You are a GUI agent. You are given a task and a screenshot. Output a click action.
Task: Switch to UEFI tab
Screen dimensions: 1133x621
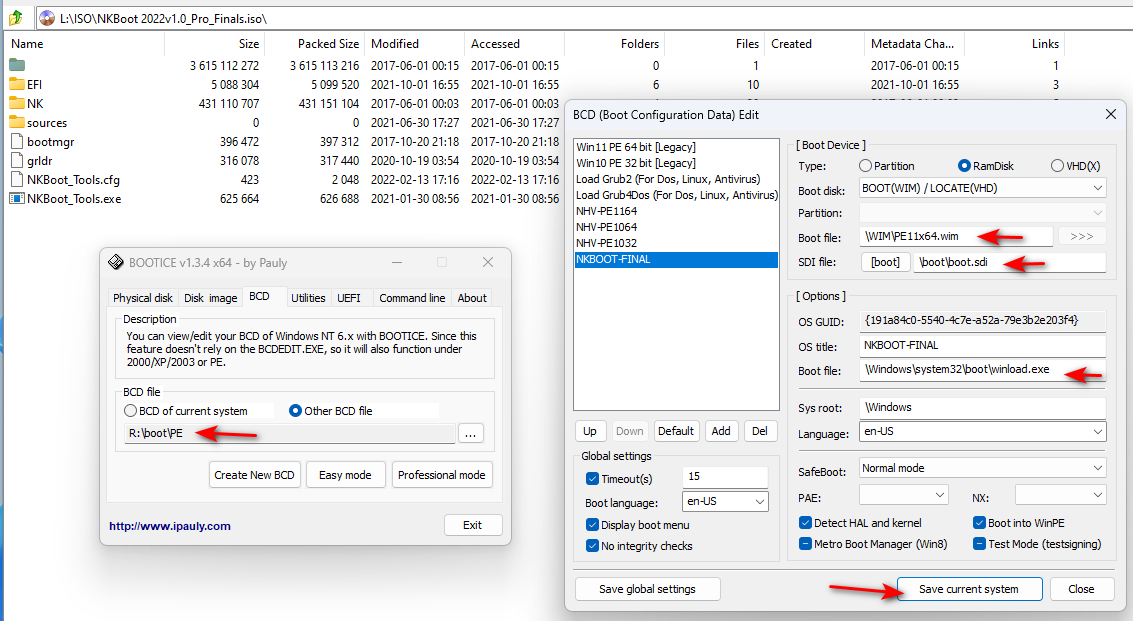[x=349, y=298]
